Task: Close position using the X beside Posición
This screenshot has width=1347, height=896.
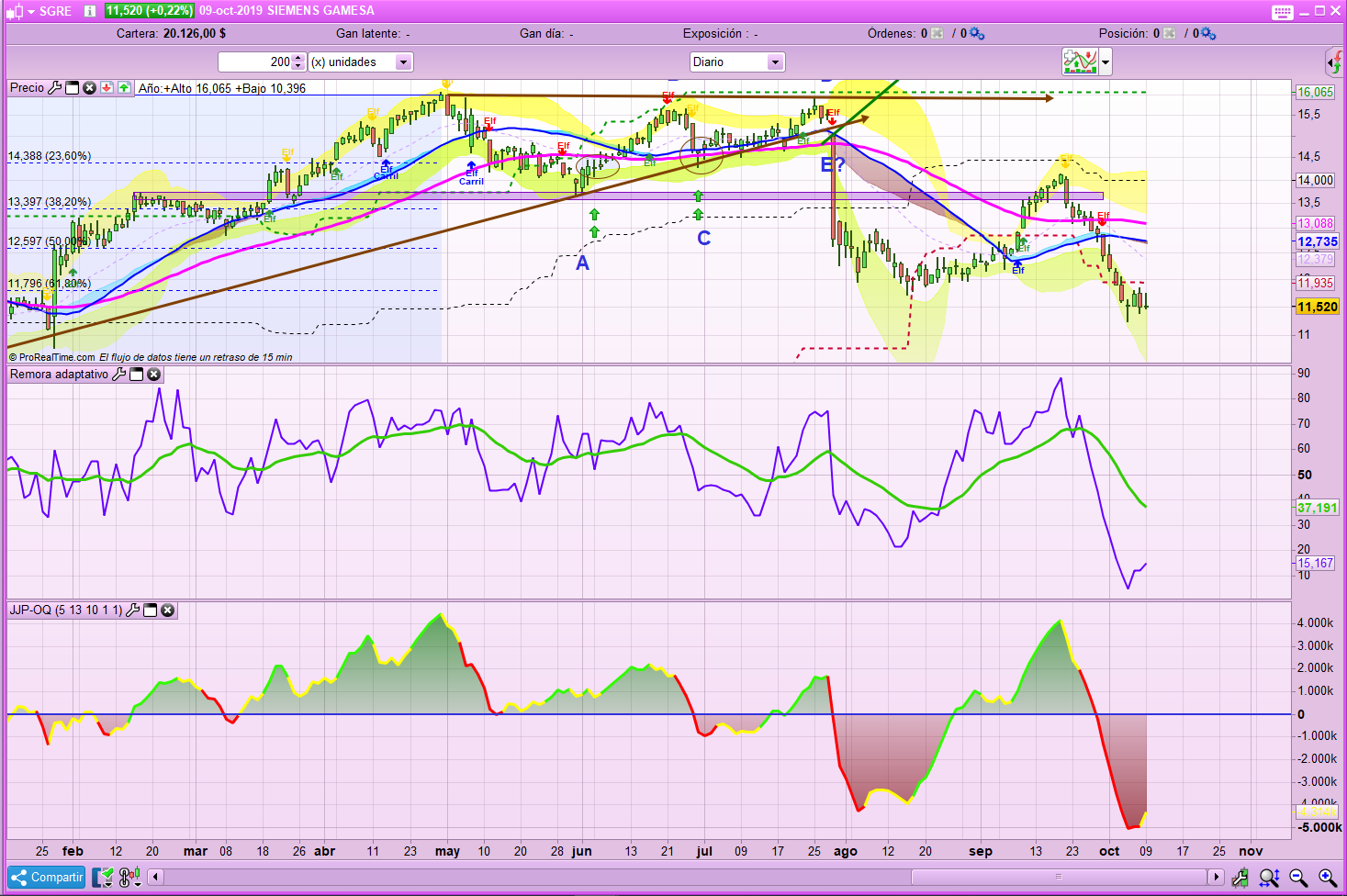Action: coord(1169,34)
